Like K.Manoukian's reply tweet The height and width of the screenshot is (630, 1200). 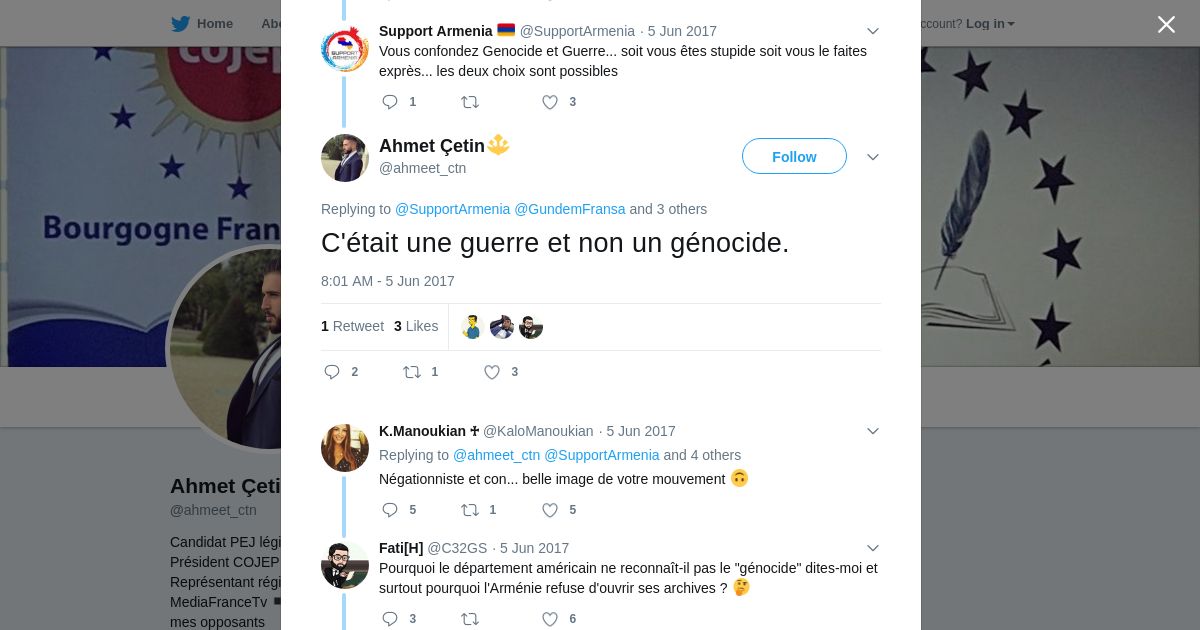(550, 510)
